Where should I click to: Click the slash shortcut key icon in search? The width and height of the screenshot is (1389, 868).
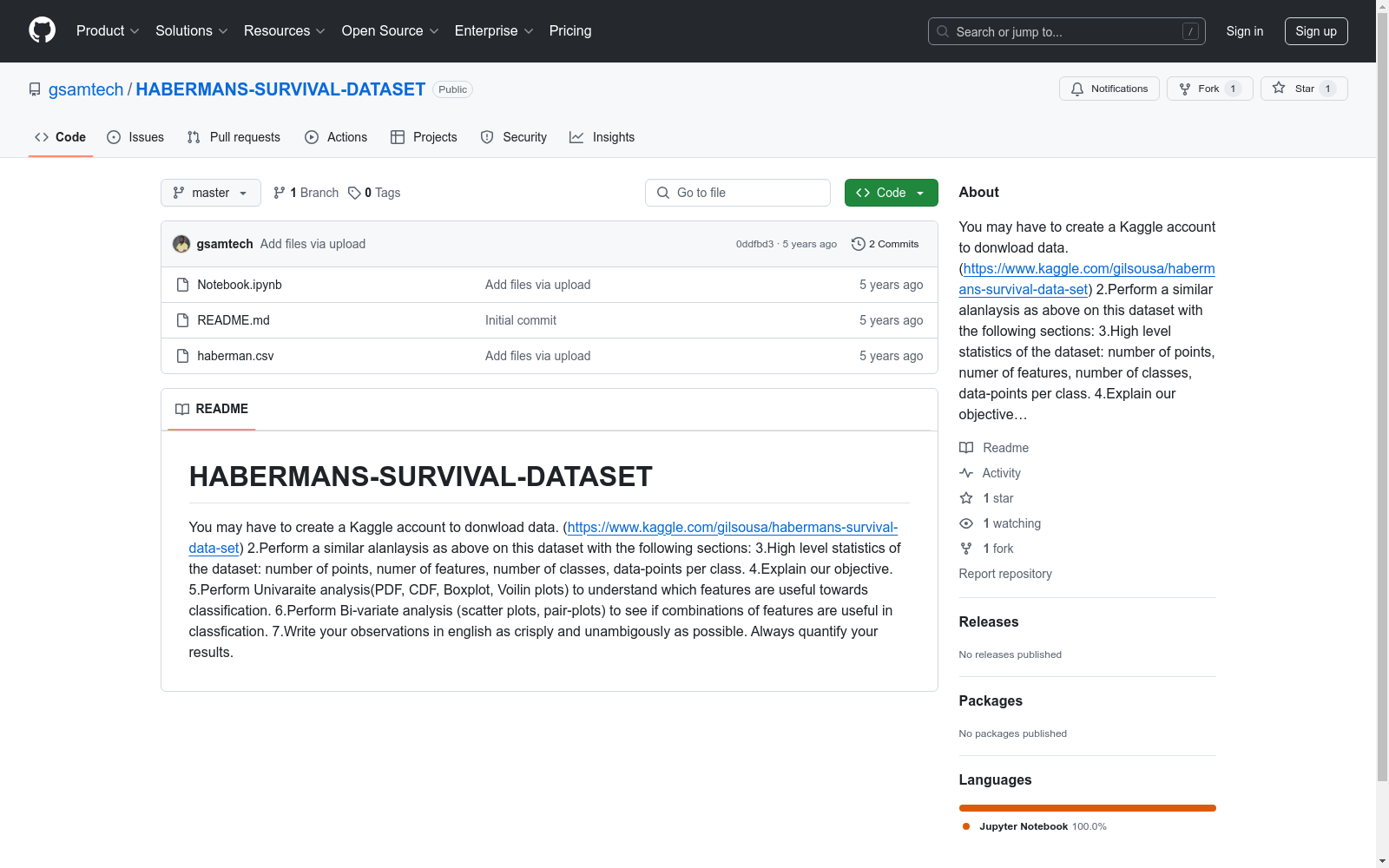pos(1191,31)
